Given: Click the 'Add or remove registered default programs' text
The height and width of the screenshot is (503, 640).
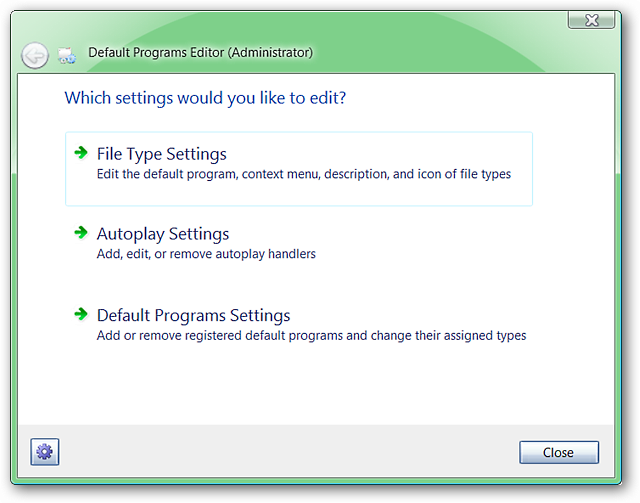Looking at the screenshot, I should (311, 335).
